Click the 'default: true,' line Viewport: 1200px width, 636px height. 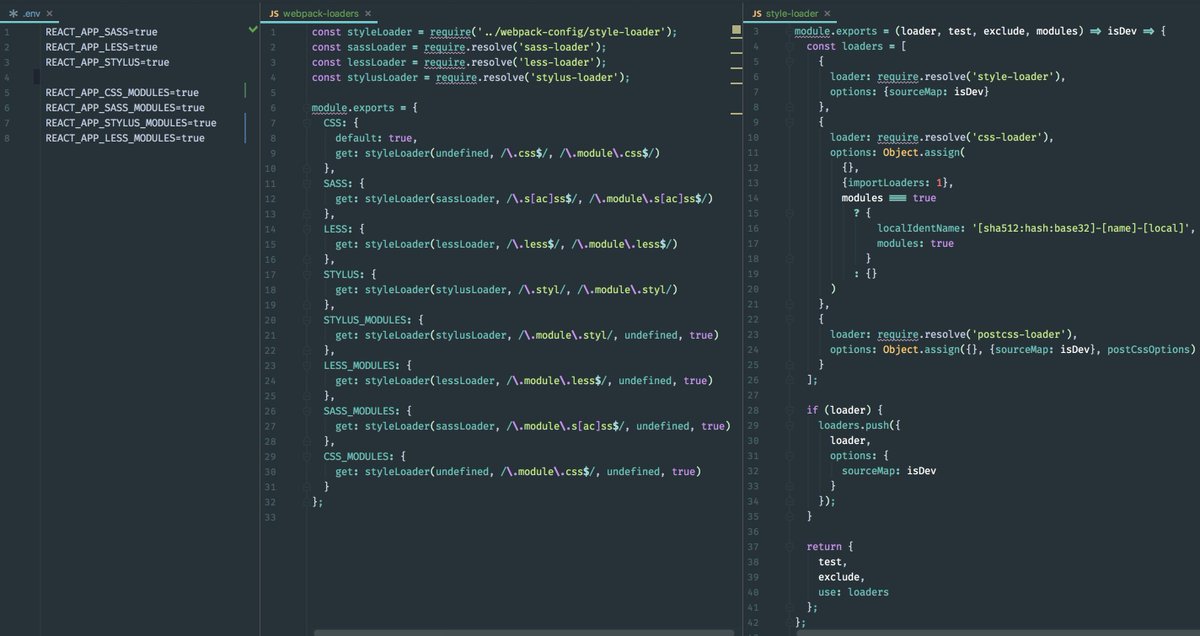tap(376, 138)
